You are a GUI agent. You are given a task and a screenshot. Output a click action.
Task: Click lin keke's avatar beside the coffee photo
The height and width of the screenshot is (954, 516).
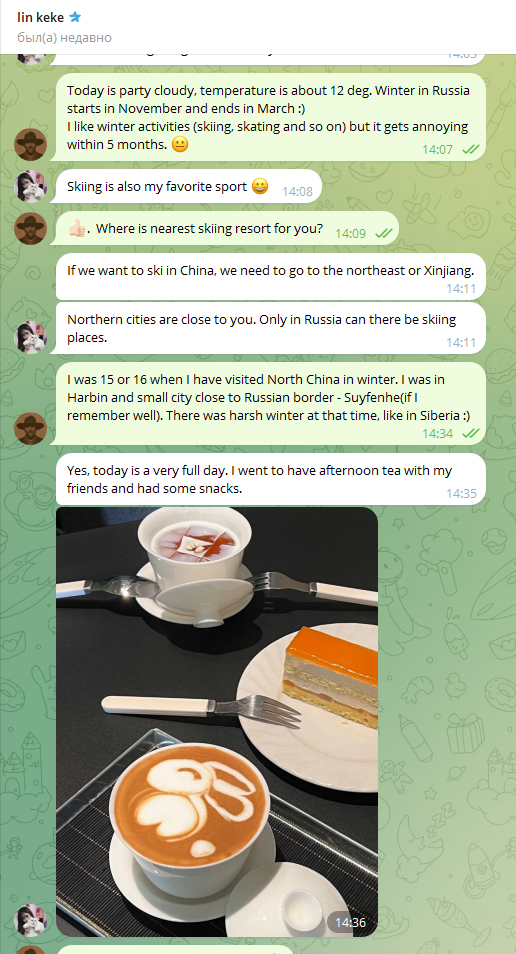30,920
